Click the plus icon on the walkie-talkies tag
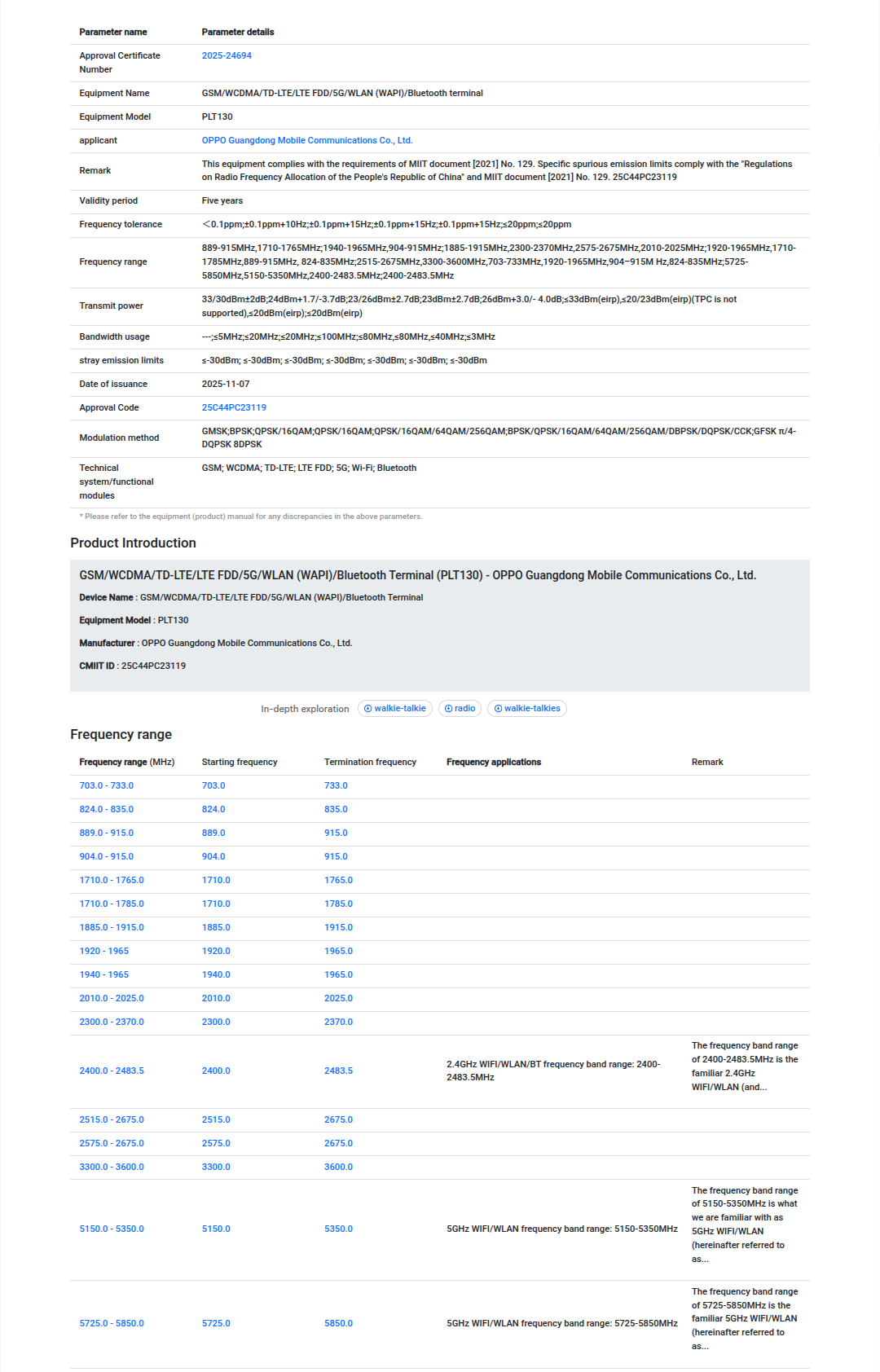 (498, 709)
